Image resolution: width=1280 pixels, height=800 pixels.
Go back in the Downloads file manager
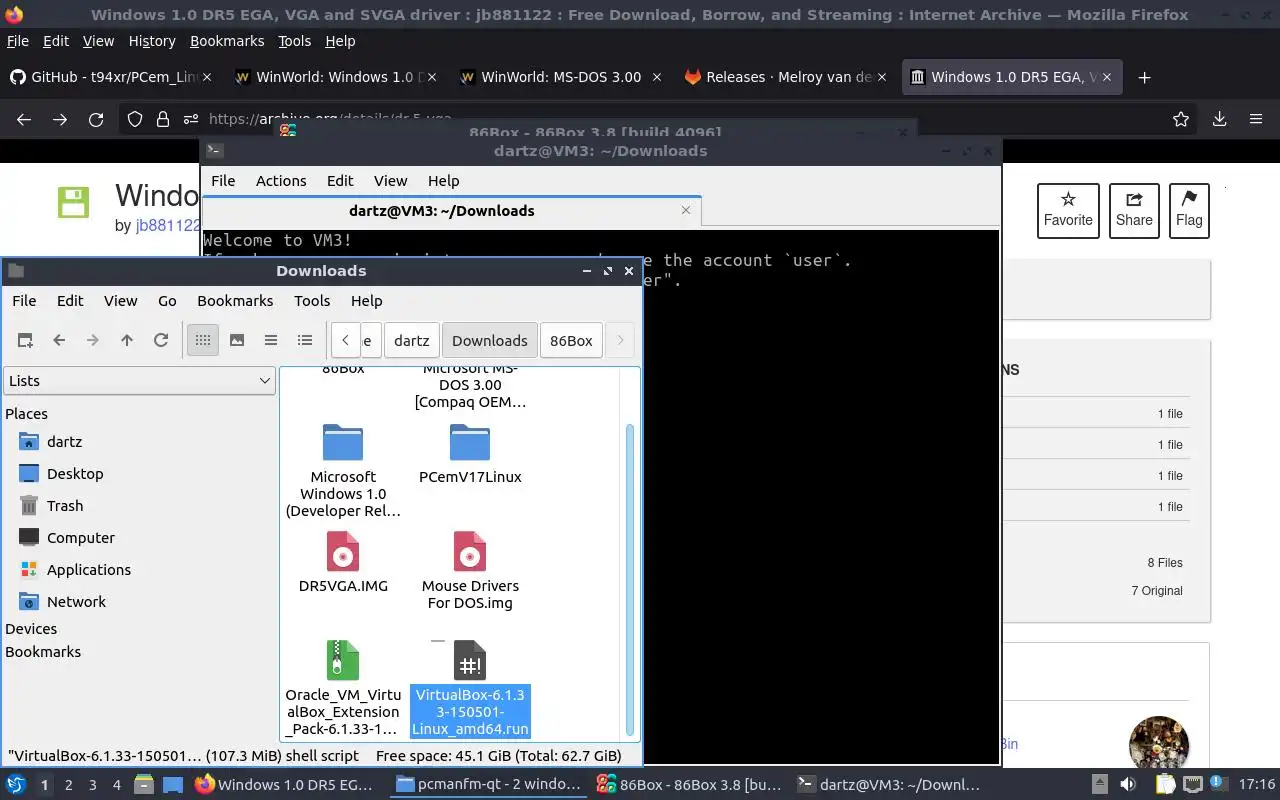pyautogui.click(x=59, y=340)
